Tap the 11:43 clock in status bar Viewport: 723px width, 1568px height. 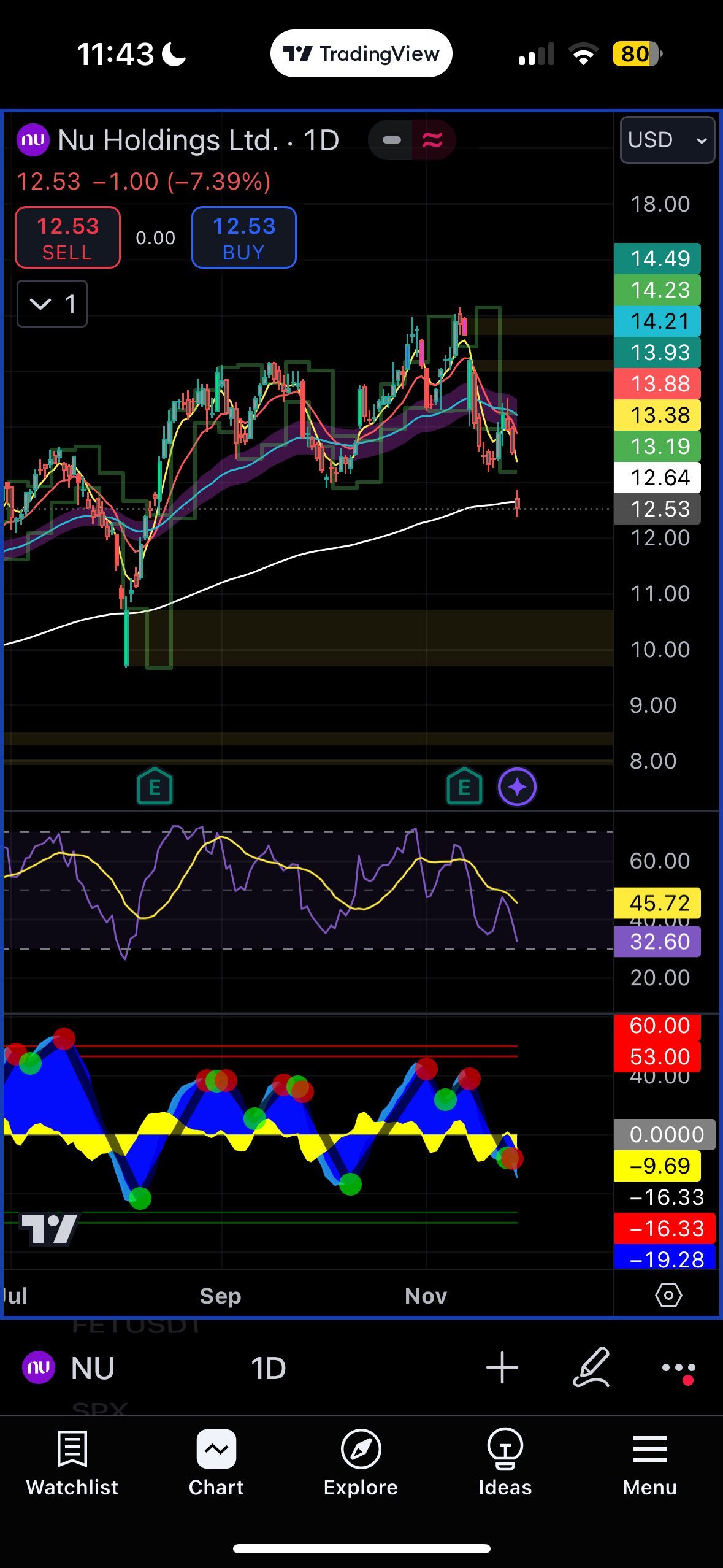[x=115, y=54]
